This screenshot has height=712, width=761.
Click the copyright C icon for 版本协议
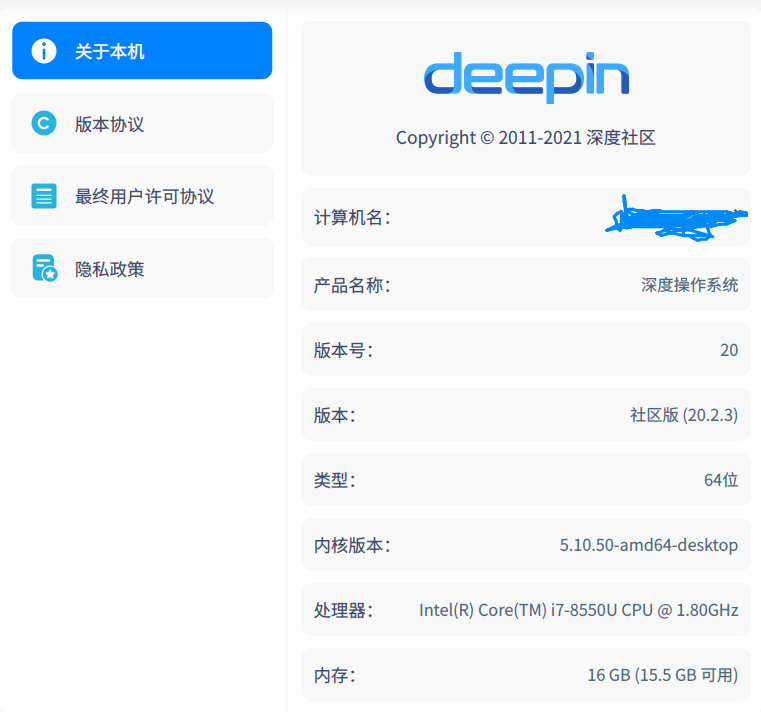(x=44, y=123)
